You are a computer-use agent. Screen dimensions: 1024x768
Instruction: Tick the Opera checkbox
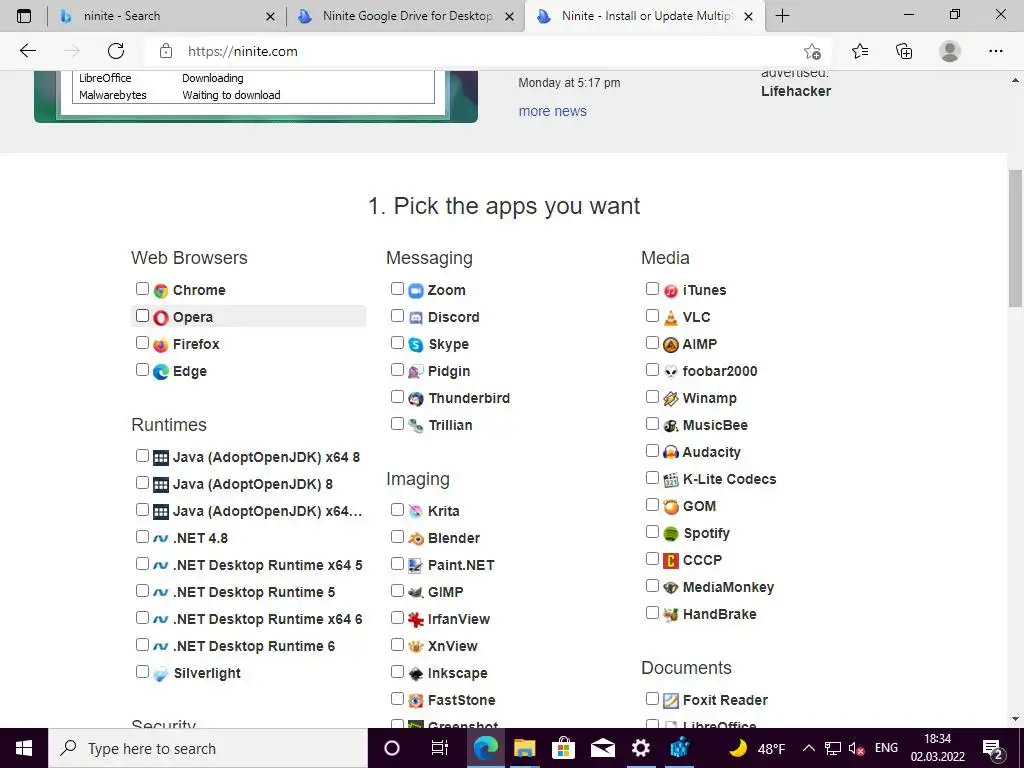(x=142, y=315)
